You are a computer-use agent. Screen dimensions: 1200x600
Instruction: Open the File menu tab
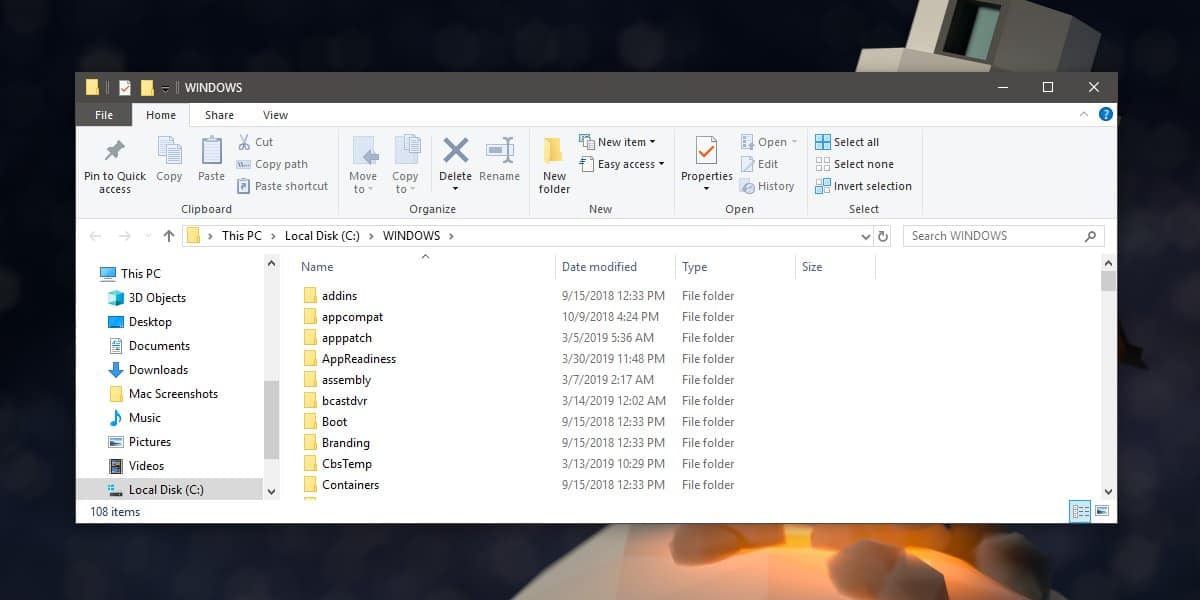(x=104, y=115)
